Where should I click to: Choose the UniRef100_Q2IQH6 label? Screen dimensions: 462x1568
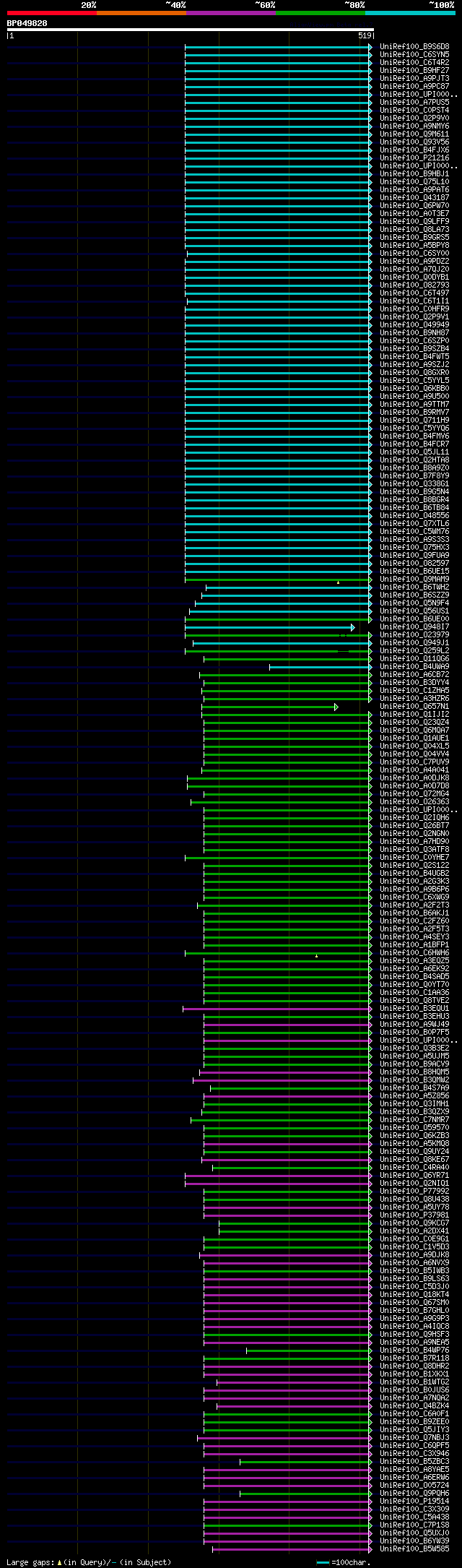[x=414, y=817]
